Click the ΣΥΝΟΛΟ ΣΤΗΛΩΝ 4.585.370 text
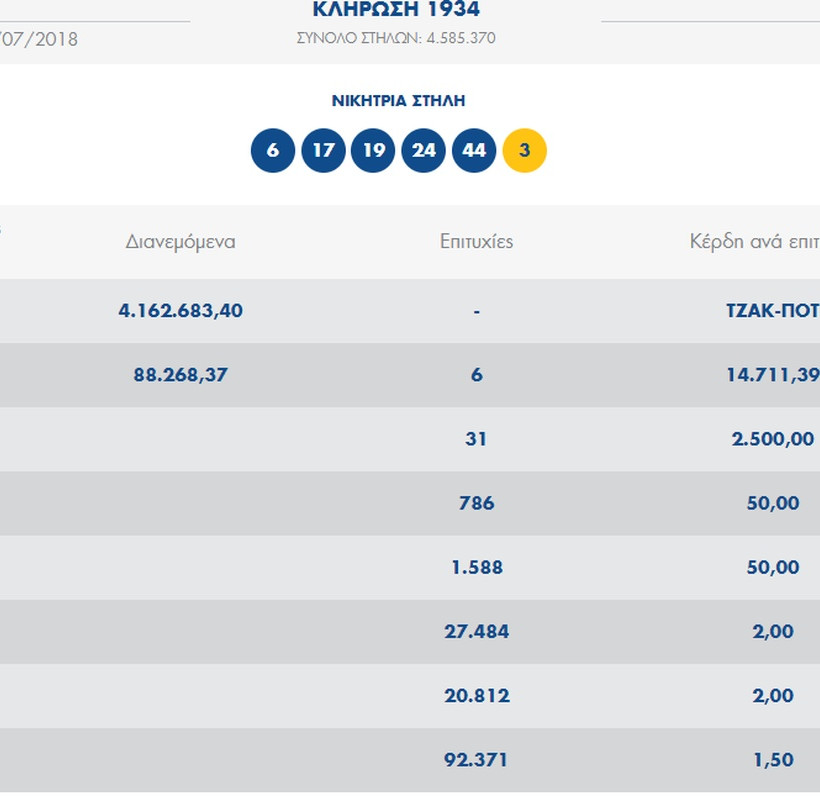Screen dimensions: 820x796 click(x=396, y=38)
